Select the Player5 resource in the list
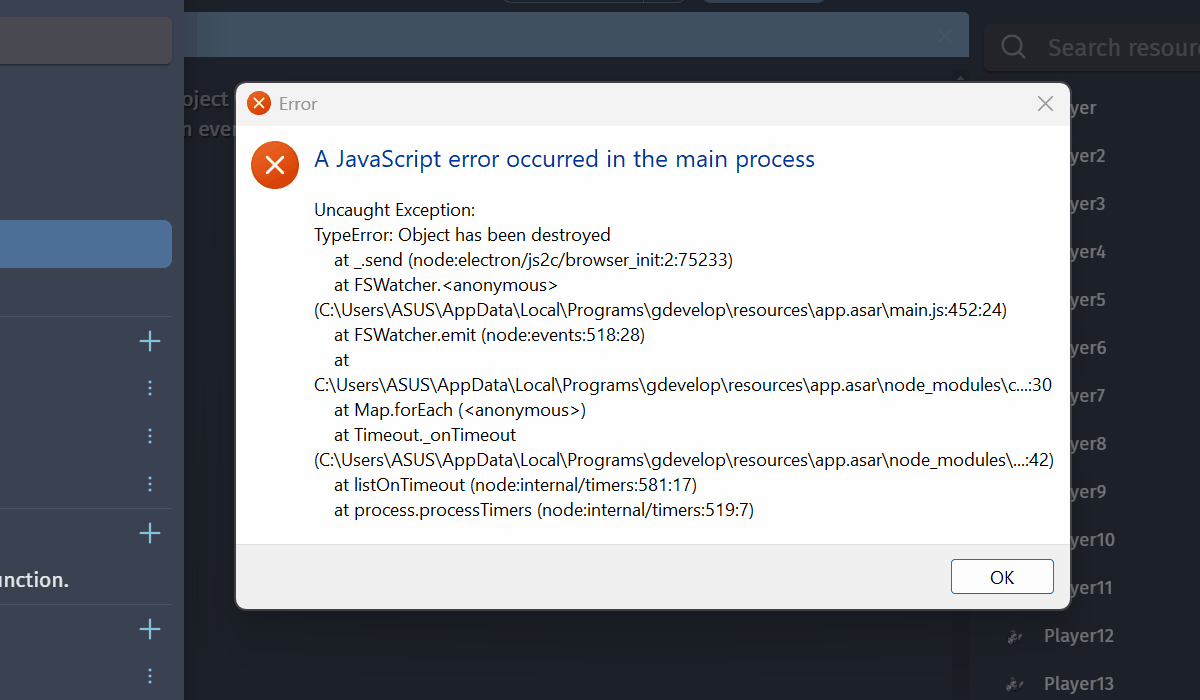The image size is (1200, 700). click(1086, 300)
